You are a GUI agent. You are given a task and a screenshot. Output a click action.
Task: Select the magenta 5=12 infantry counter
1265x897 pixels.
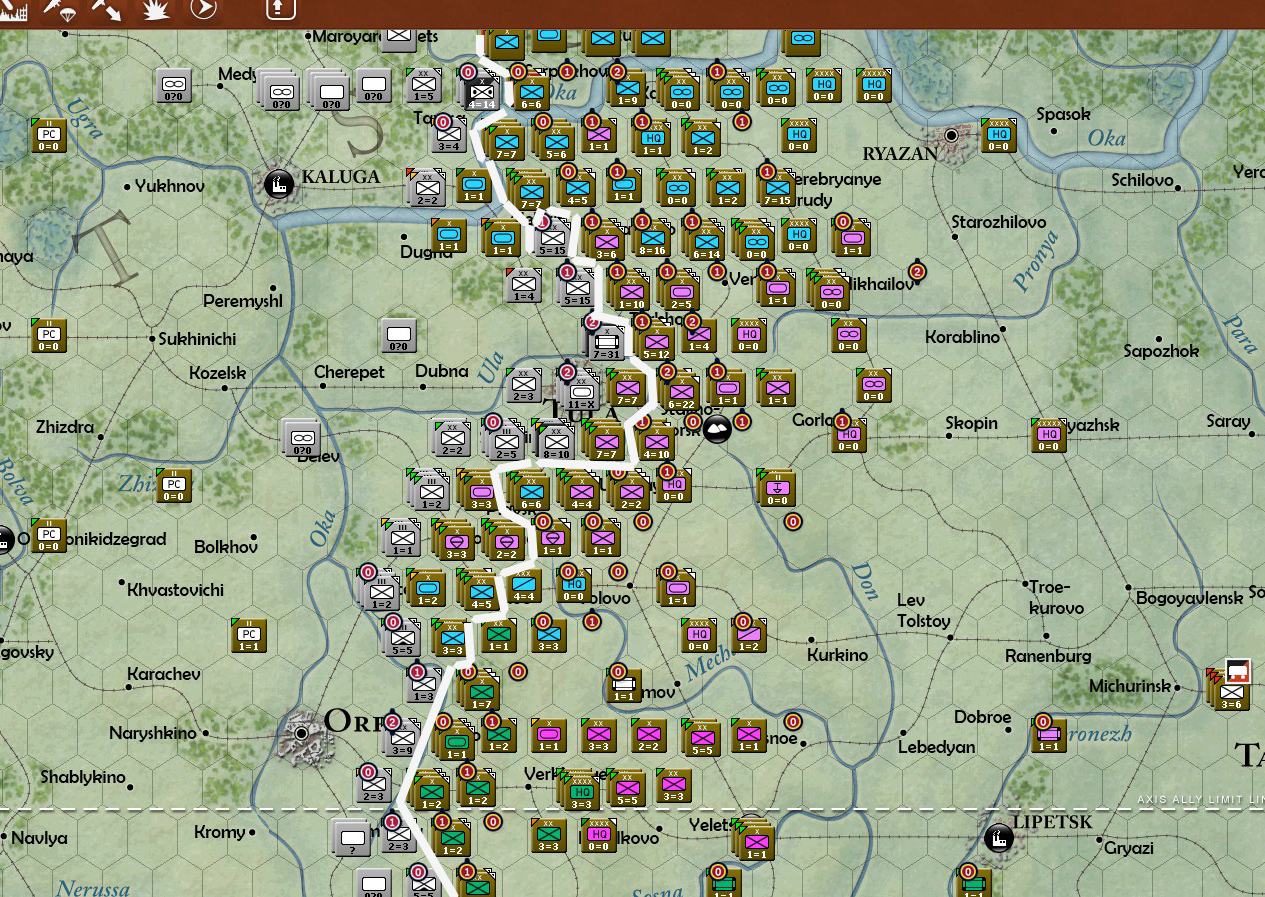click(x=656, y=343)
